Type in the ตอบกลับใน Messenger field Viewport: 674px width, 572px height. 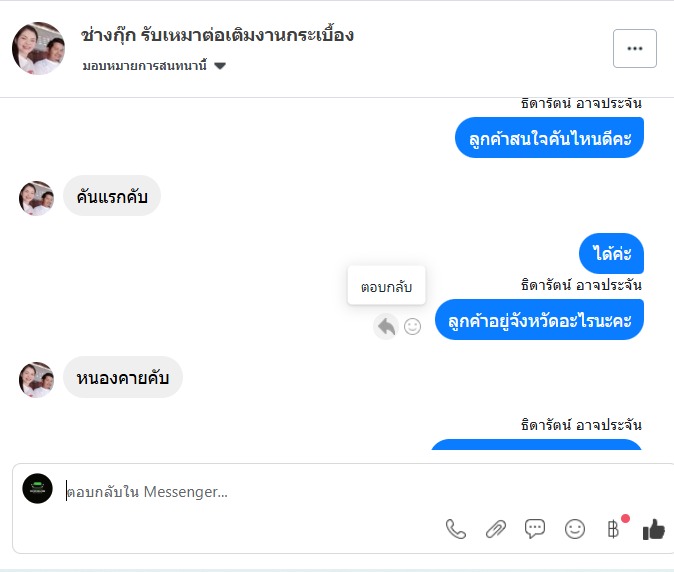(x=250, y=492)
